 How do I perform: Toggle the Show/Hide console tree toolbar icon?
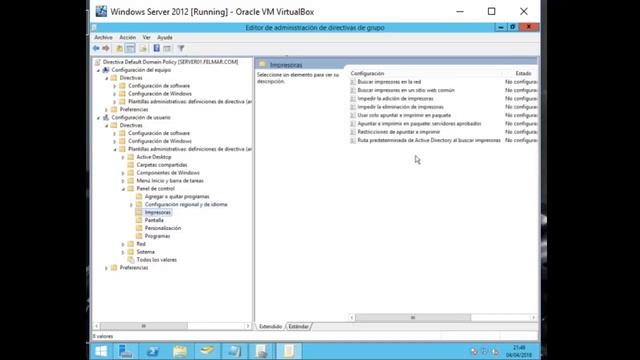click(130, 48)
